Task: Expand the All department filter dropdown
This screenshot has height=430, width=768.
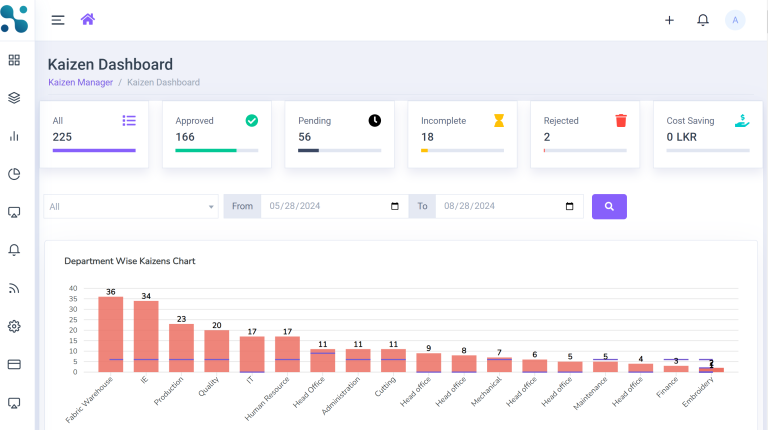Action: pyautogui.click(x=131, y=207)
